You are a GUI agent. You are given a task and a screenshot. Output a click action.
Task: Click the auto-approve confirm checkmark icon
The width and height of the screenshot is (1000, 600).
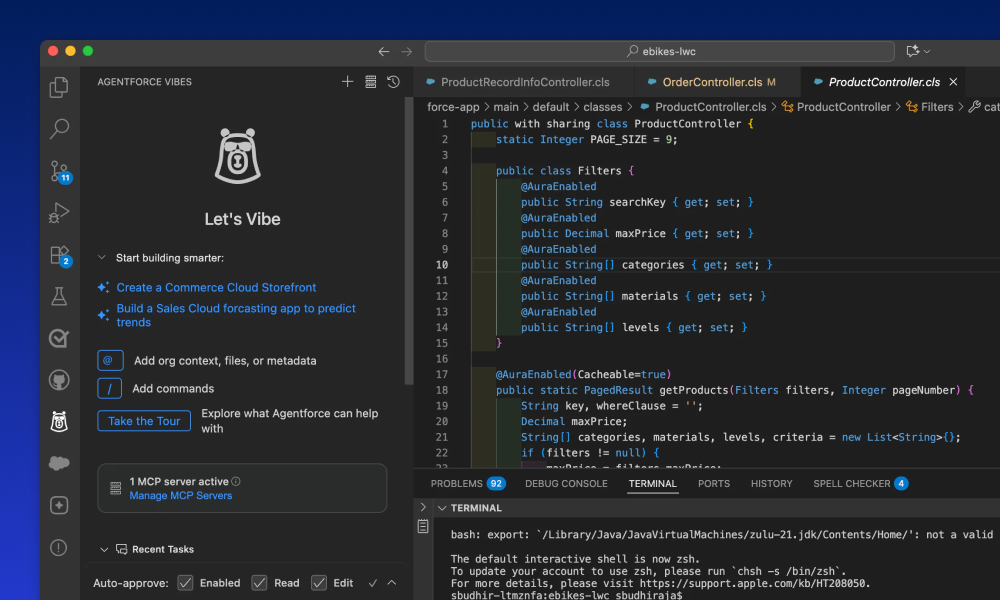(x=373, y=583)
